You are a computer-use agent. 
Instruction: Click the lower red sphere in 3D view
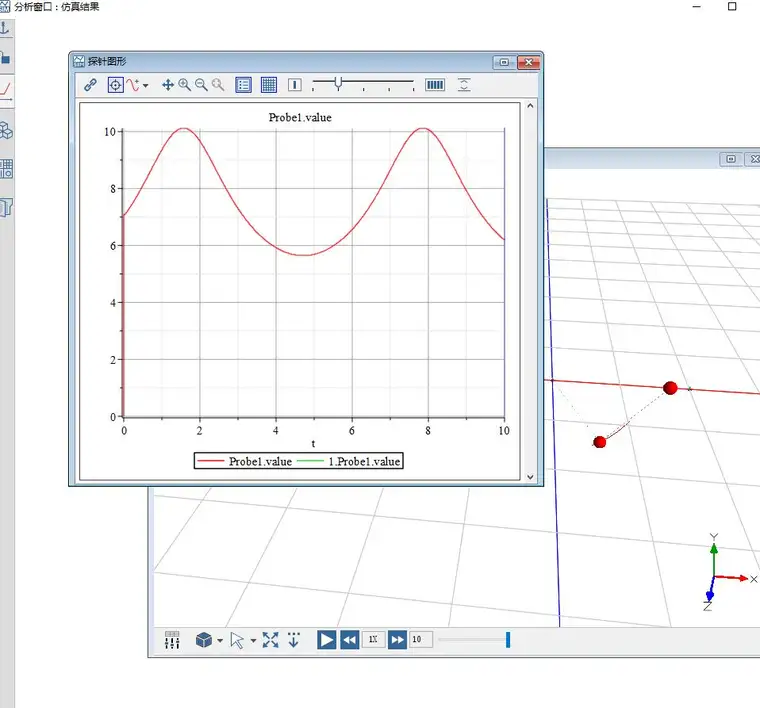[600, 442]
